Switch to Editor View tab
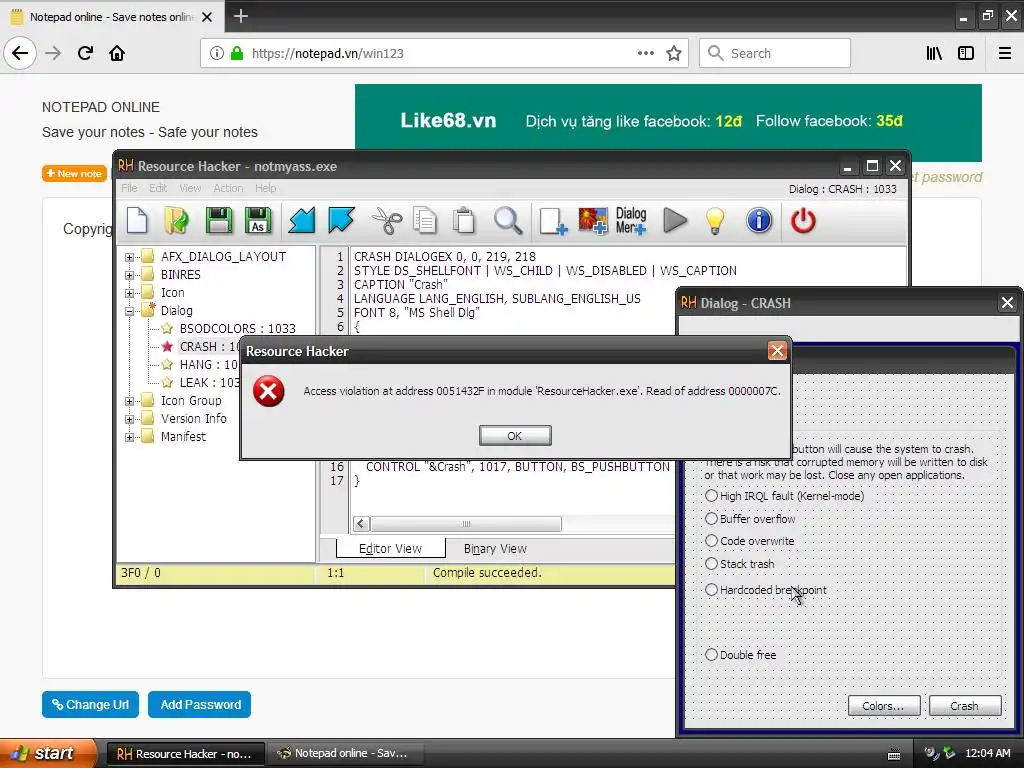 391,549
